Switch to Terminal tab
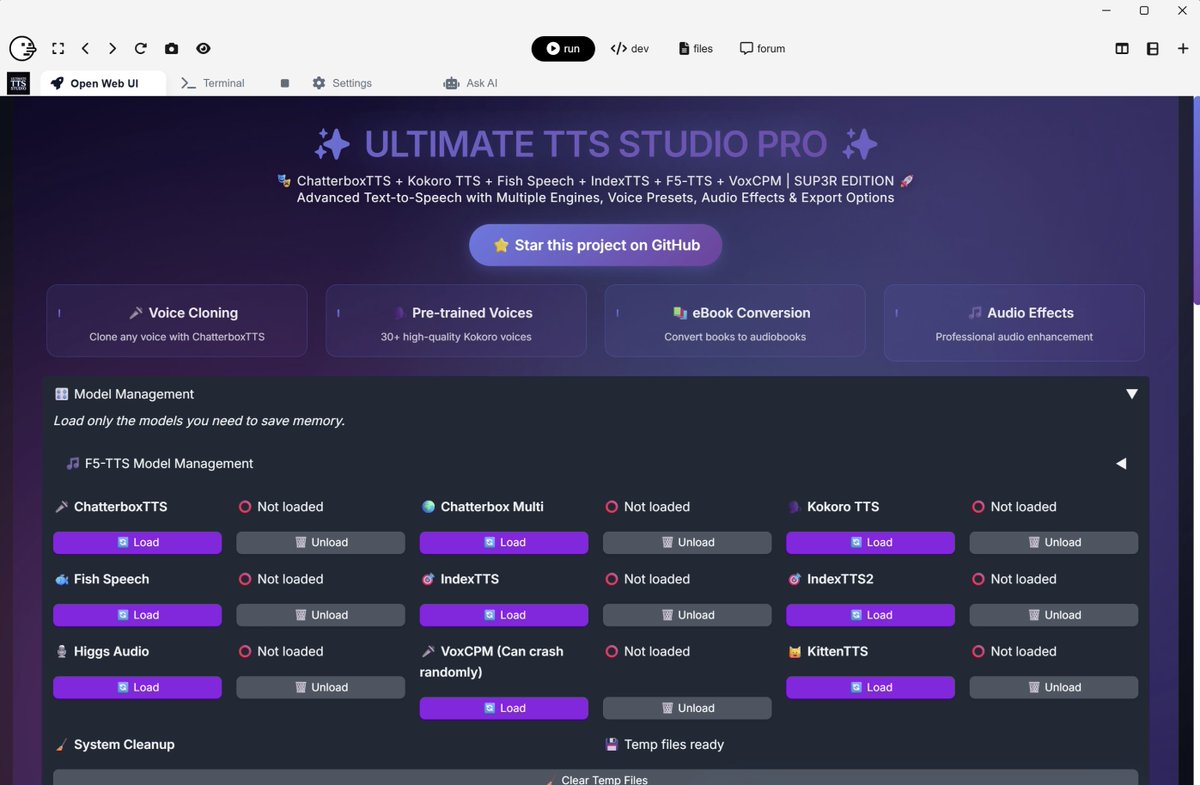This screenshot has height=785, width=1200. click(x=213, y=83)
